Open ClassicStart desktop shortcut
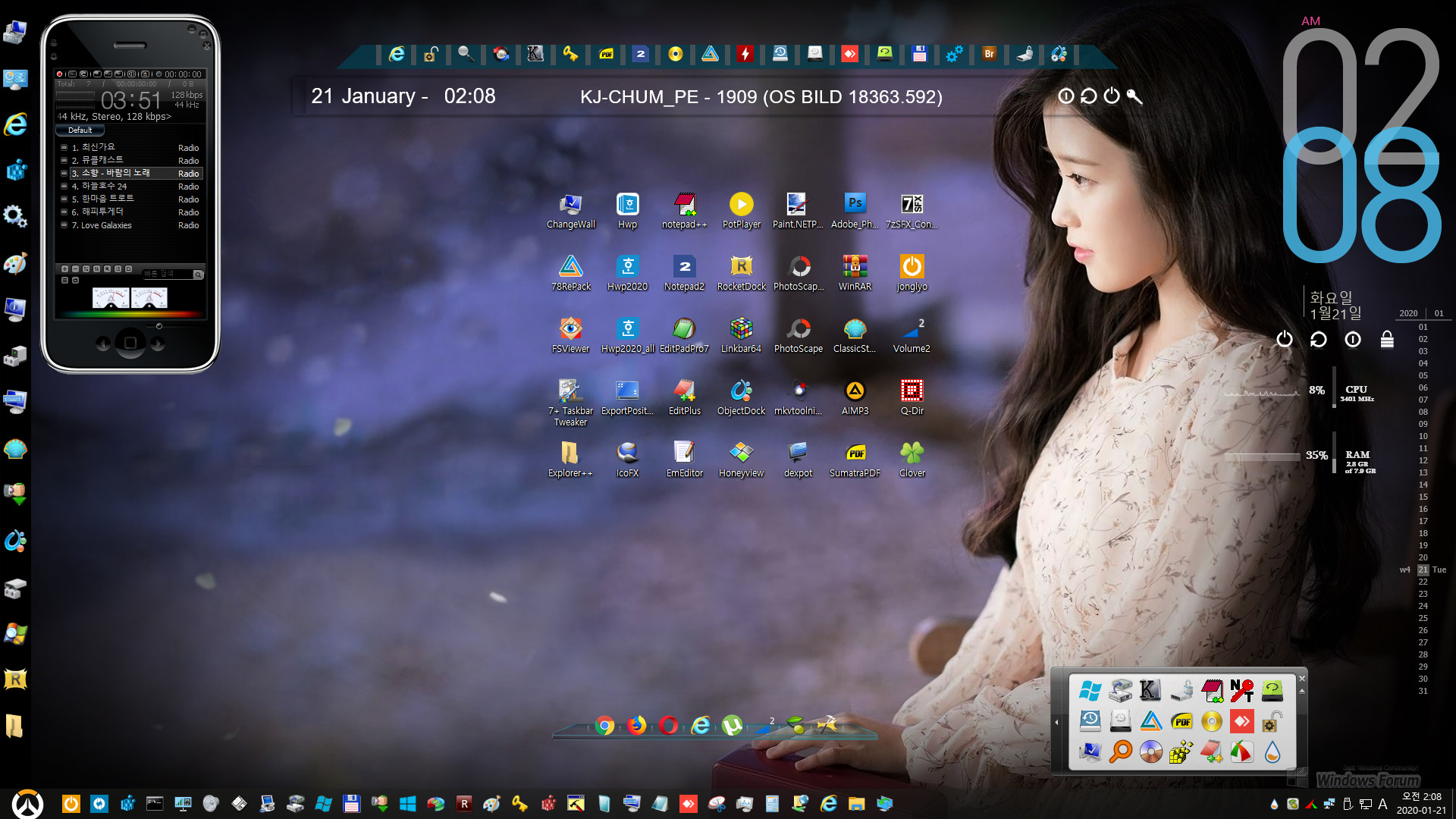The height and width of the screenshot is (819, 1456). coord(855,335)
